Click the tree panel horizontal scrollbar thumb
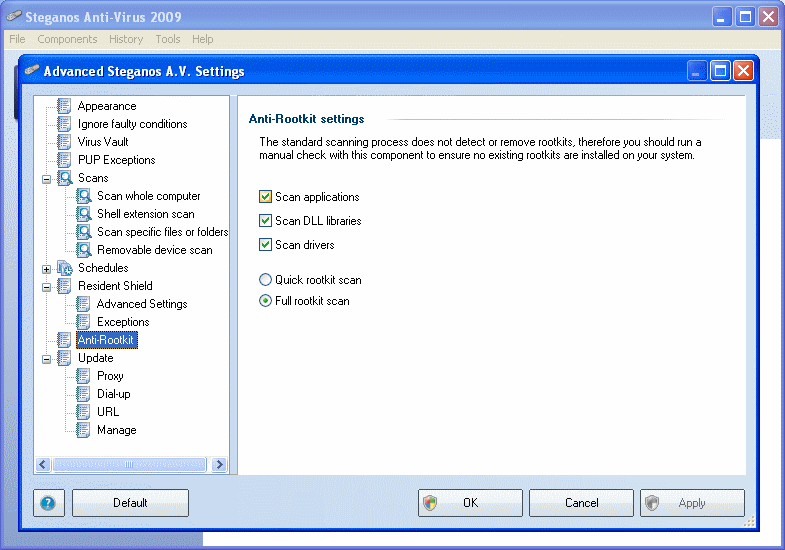This screenshot has height=550, width=785. (x=130, y=465)
